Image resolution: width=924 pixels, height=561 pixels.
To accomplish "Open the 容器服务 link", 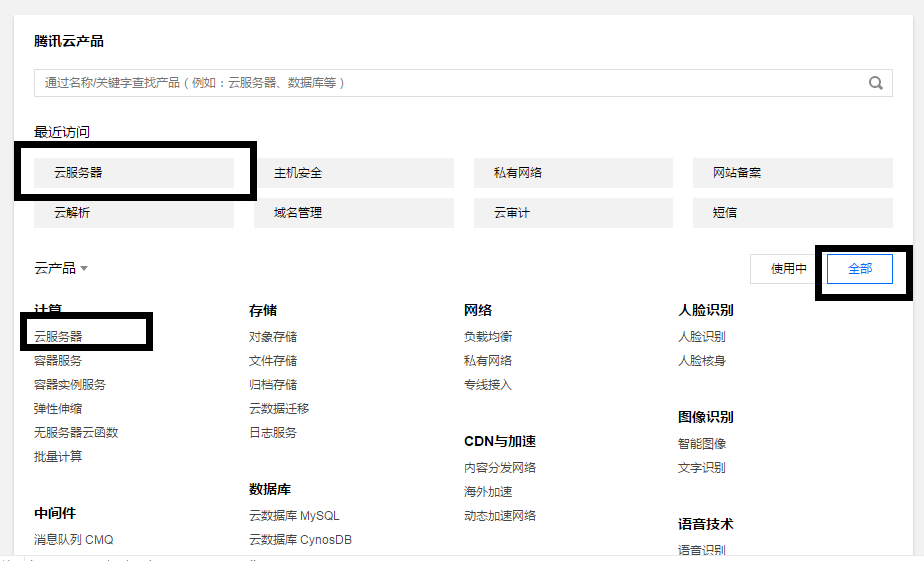I will 58,361.
